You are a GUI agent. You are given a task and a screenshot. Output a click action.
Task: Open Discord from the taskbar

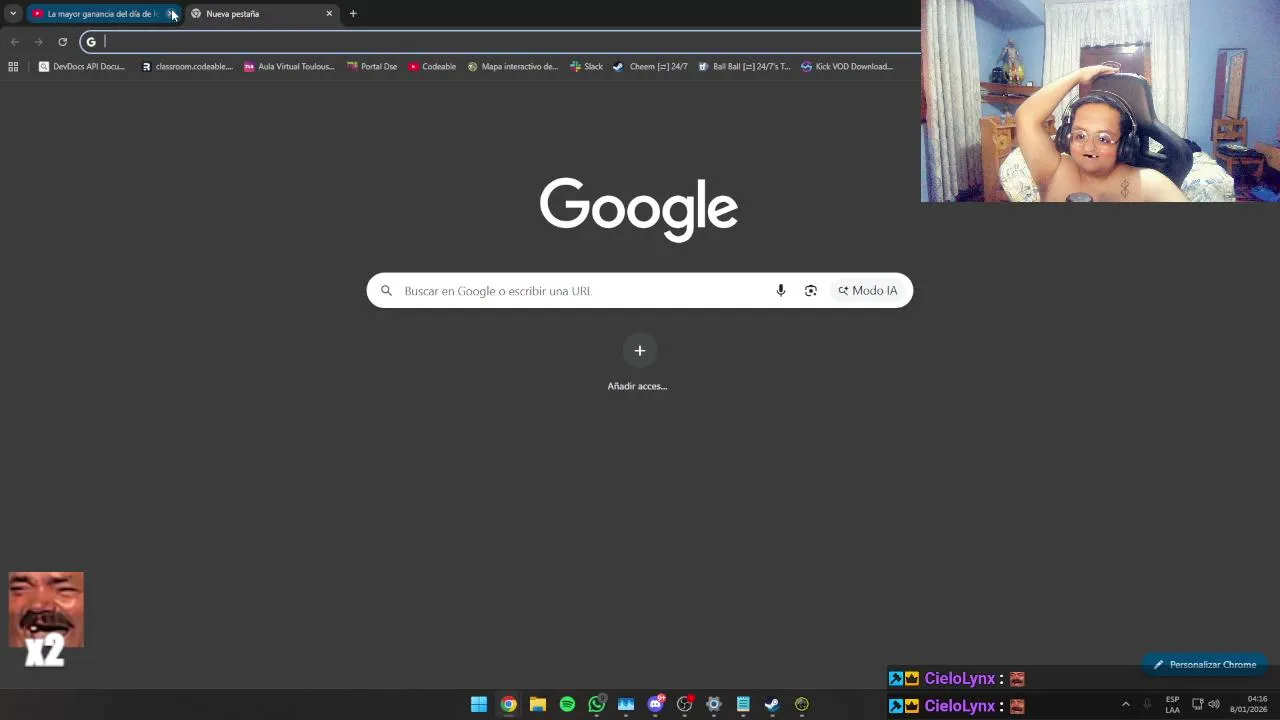coord(655,704)
